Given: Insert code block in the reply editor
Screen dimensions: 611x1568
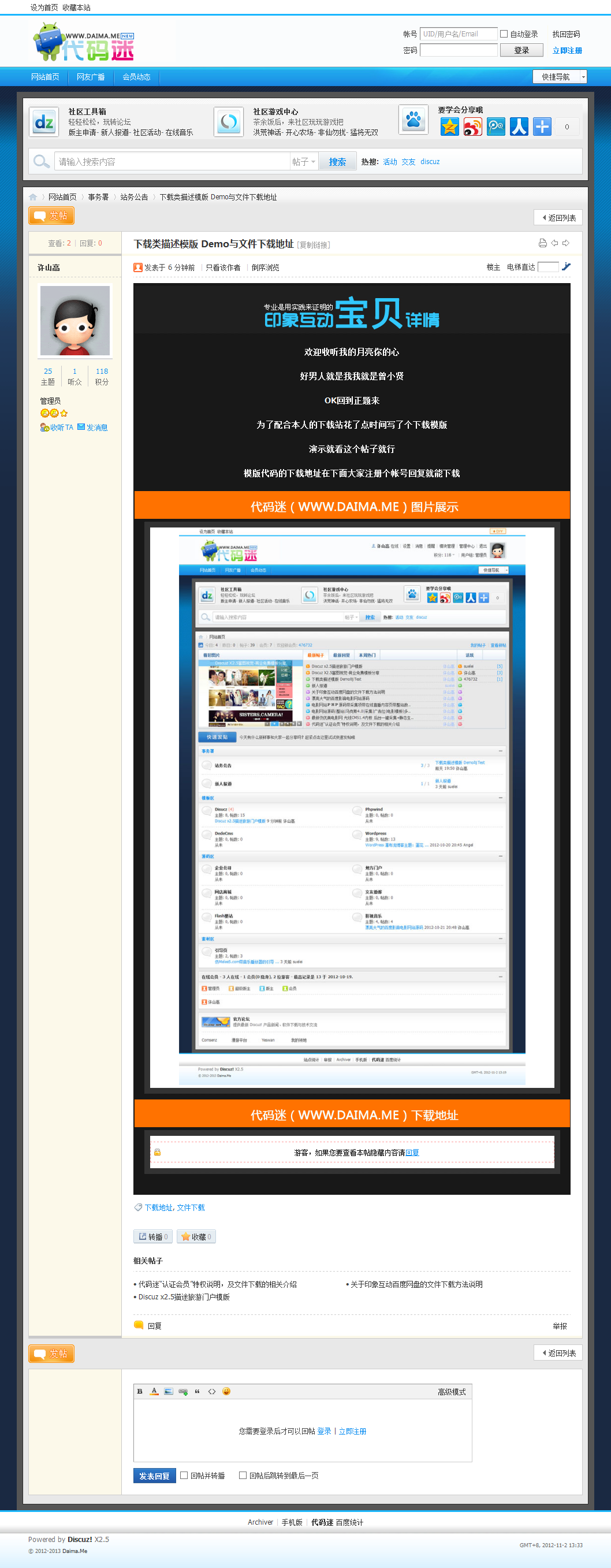Looking at the screenshot, I should [x=212, y=1391].
